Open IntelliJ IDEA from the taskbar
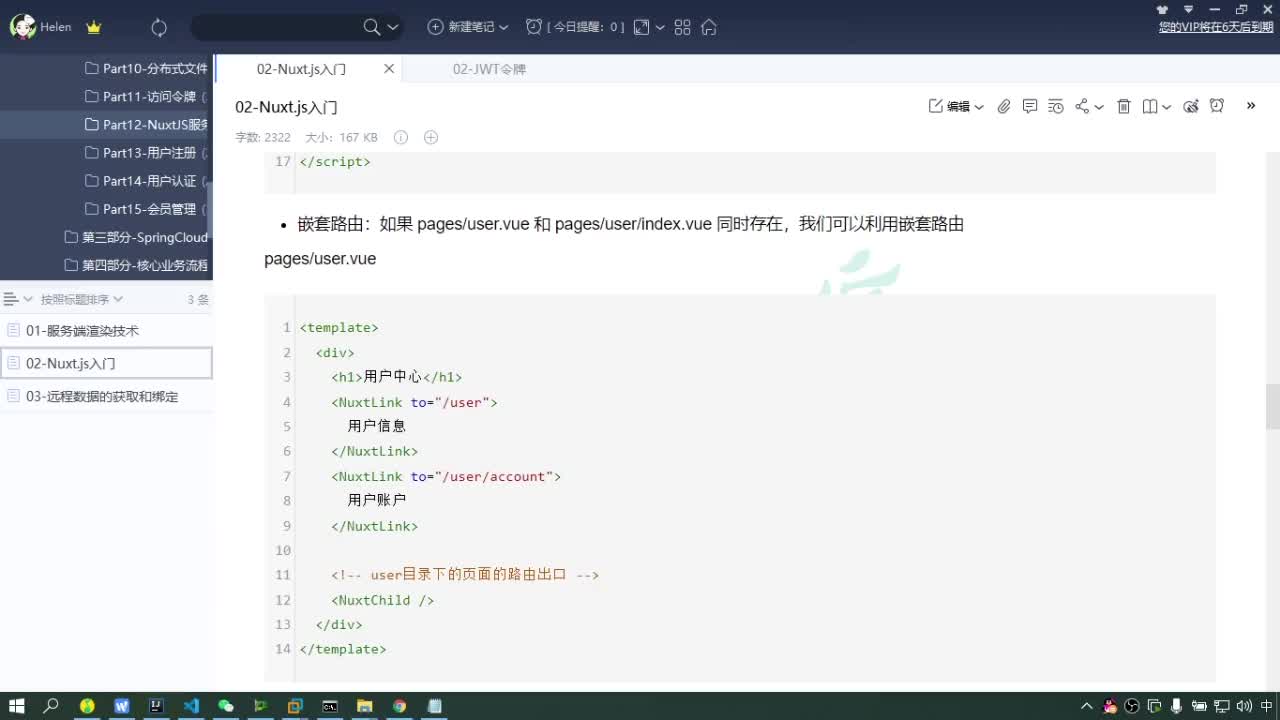The image size is (1280, 720). tap(156, 706)
